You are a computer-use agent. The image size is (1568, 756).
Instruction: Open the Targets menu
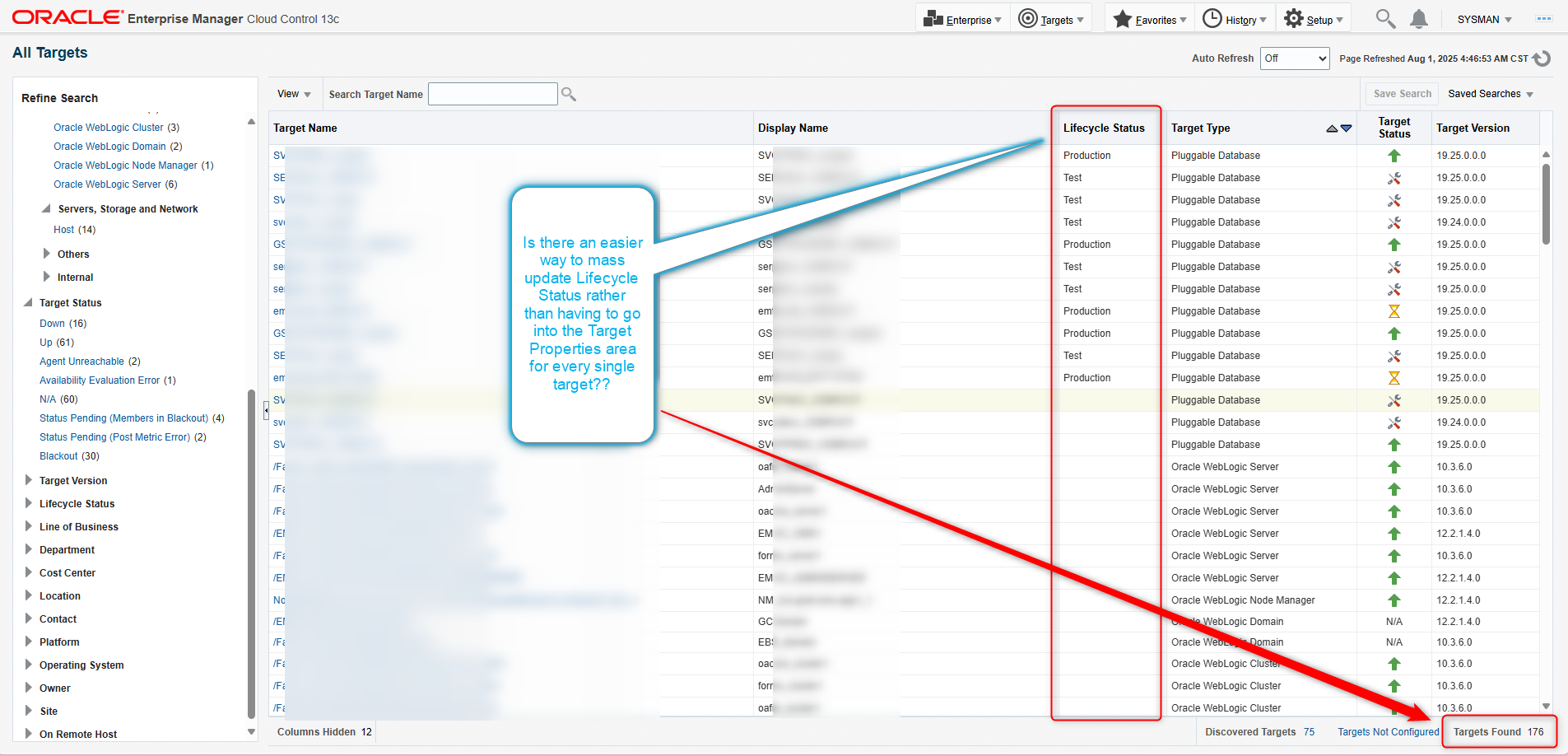[x=1051, y=19]
